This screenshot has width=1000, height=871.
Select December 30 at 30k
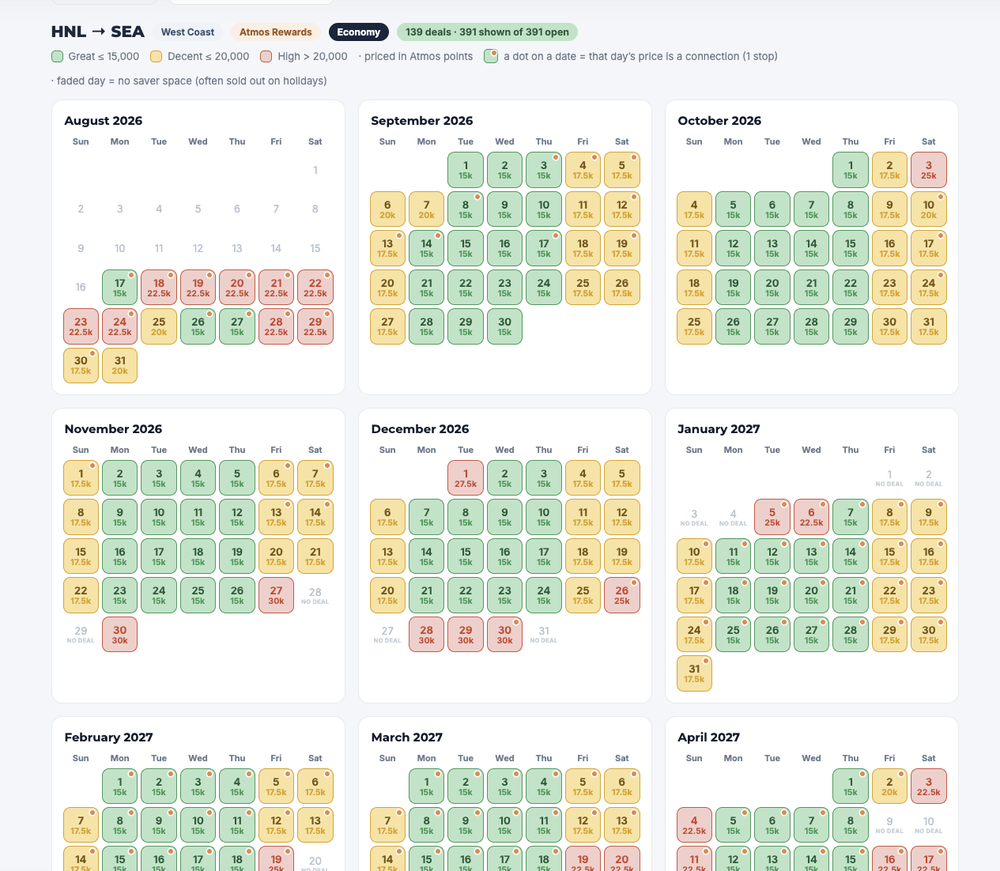[x=504, y=634]
